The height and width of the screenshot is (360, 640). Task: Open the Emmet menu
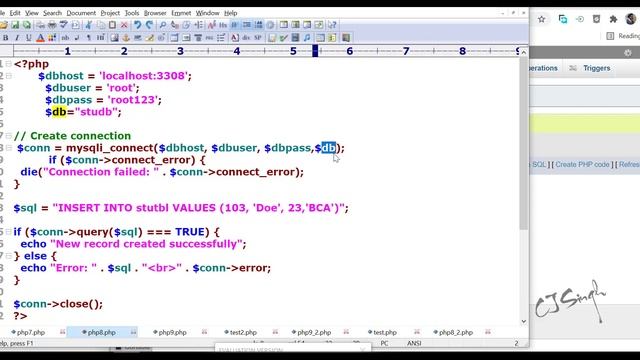click(181, 13)
